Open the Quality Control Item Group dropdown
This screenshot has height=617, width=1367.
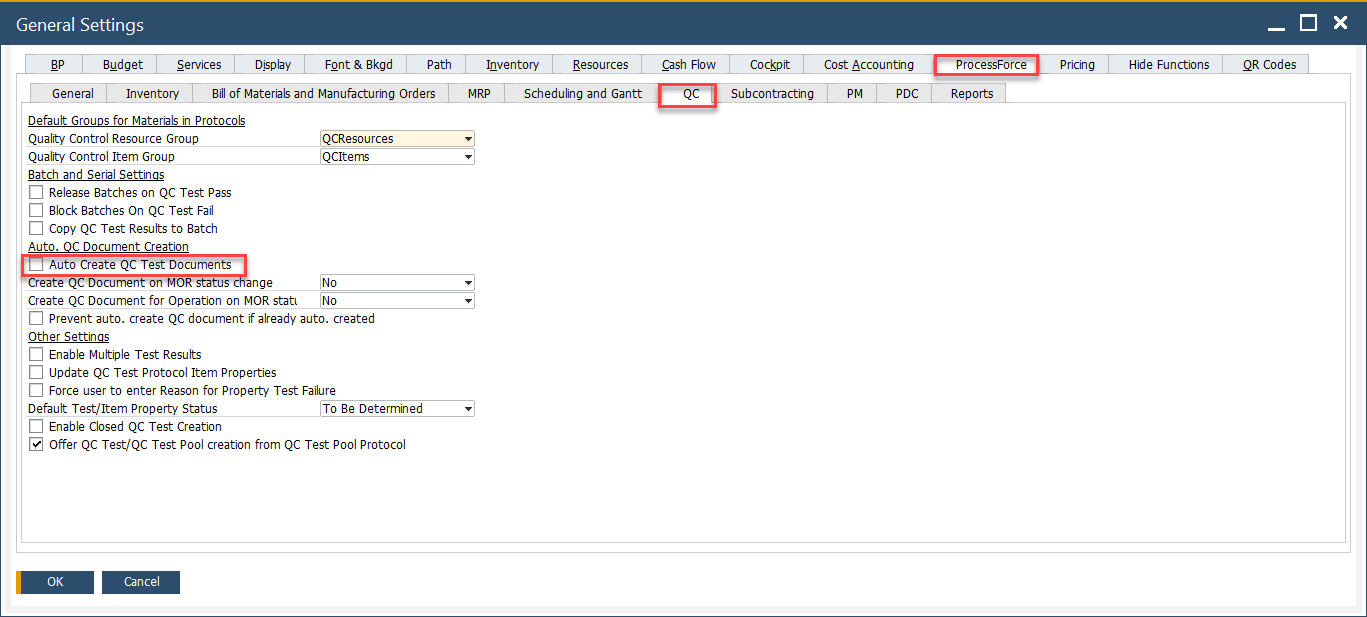(x=466, y=156)
